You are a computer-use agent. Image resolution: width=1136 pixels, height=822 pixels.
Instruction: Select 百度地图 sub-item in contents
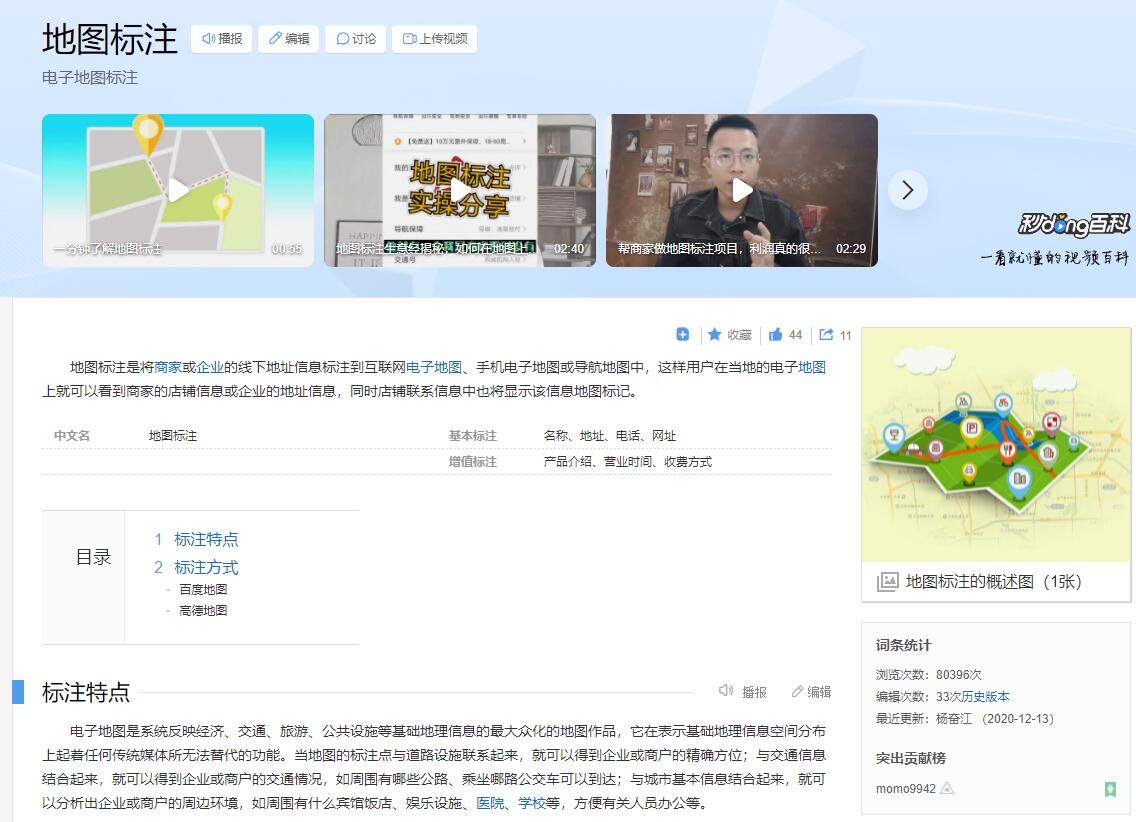[203, 589]
